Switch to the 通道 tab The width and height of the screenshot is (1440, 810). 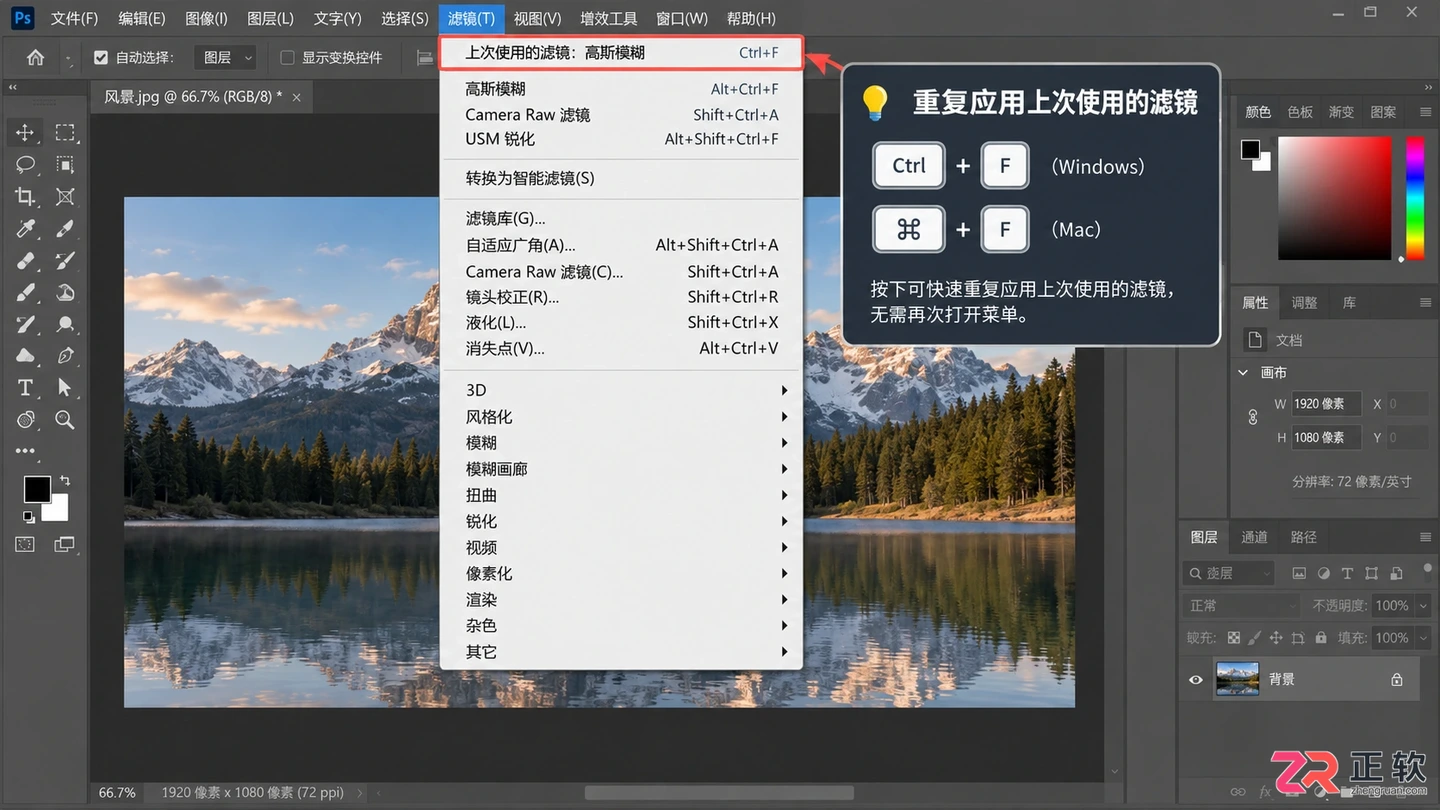point(1254,537)
